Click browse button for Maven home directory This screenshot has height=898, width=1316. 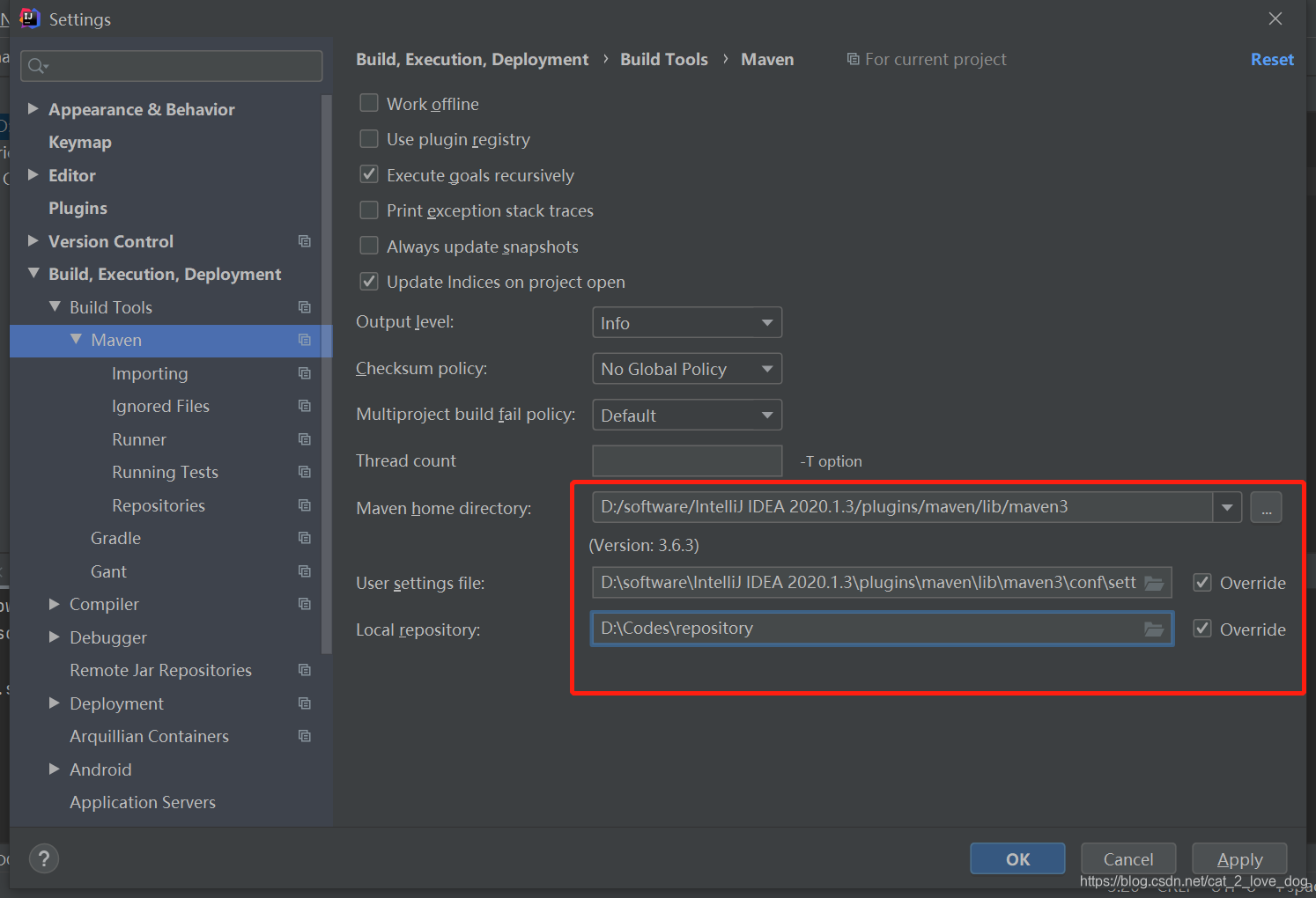point(1266,507)
